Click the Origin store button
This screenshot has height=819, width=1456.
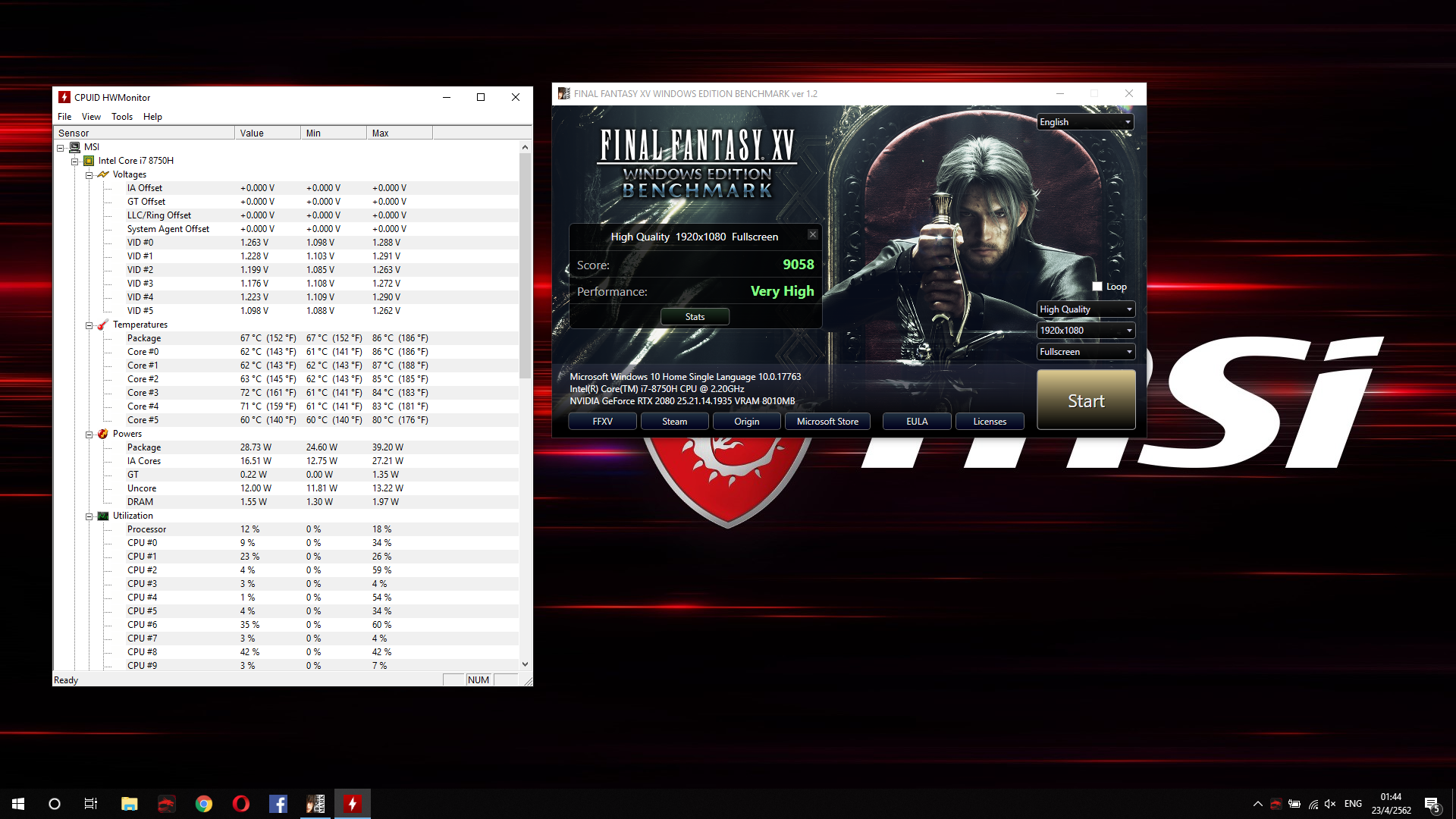[746, 422]
